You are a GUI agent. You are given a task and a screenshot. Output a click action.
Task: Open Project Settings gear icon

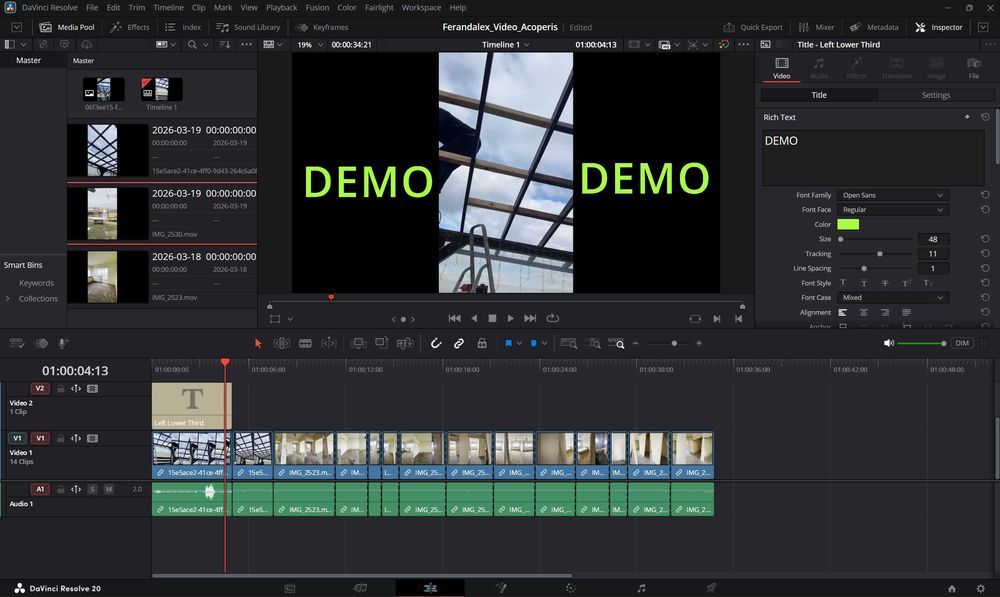(x=980, y=588)
